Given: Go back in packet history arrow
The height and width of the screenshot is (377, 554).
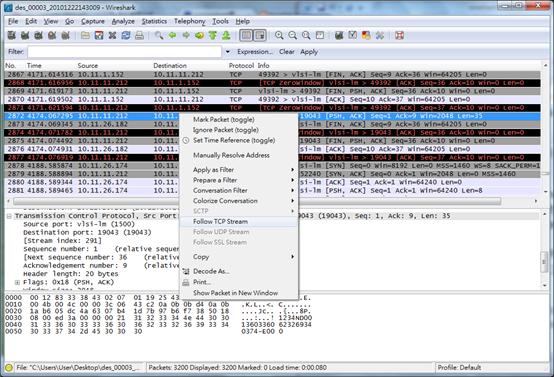Looking at the screenshot, I should (172, 35).
